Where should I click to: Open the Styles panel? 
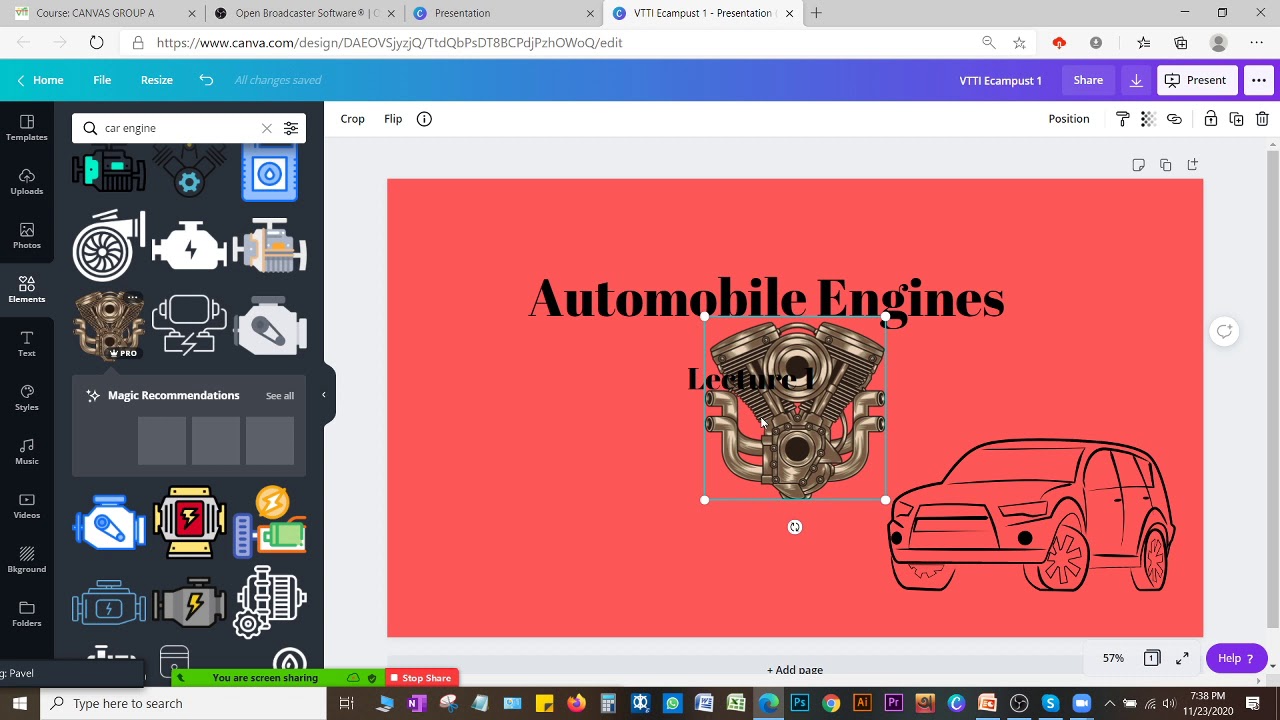27,397
